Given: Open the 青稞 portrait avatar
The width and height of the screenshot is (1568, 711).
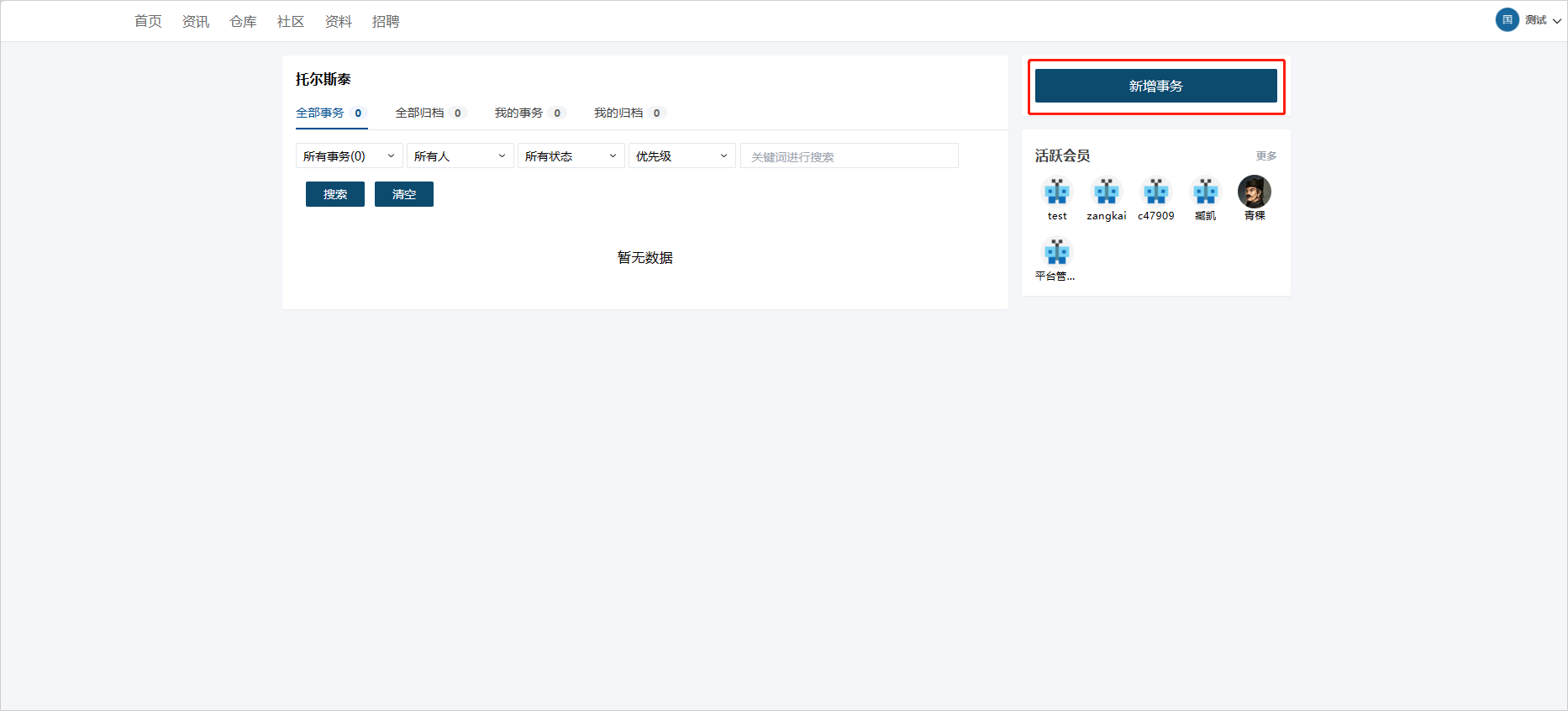Looking at the screenshot, I should click(x=1254, y=192).
